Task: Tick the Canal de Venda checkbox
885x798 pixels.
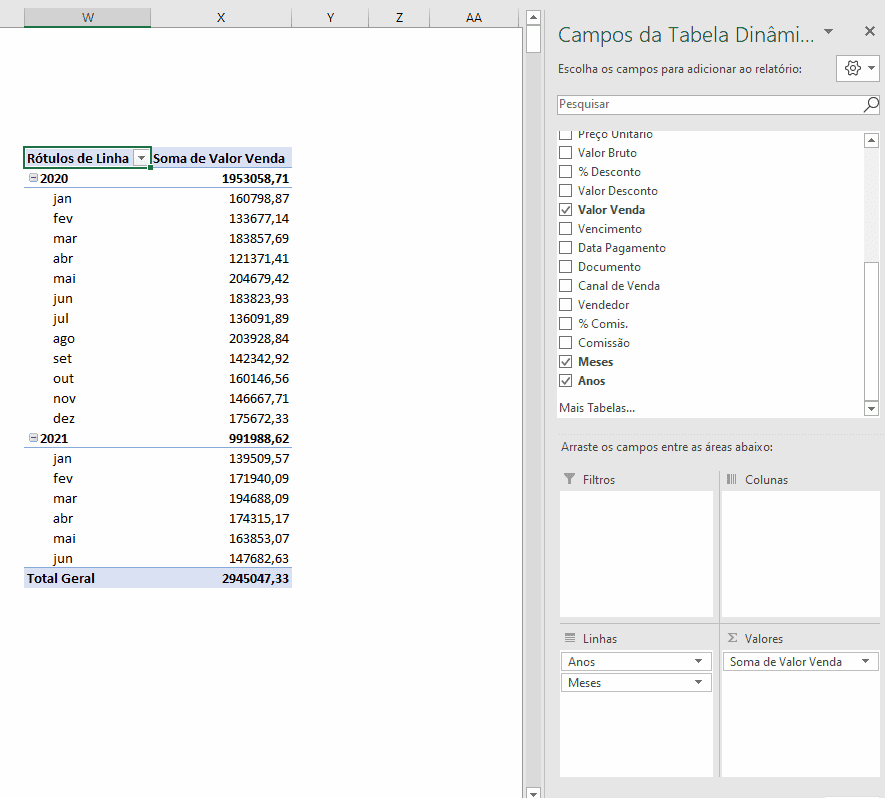Action: coord(566,286)
